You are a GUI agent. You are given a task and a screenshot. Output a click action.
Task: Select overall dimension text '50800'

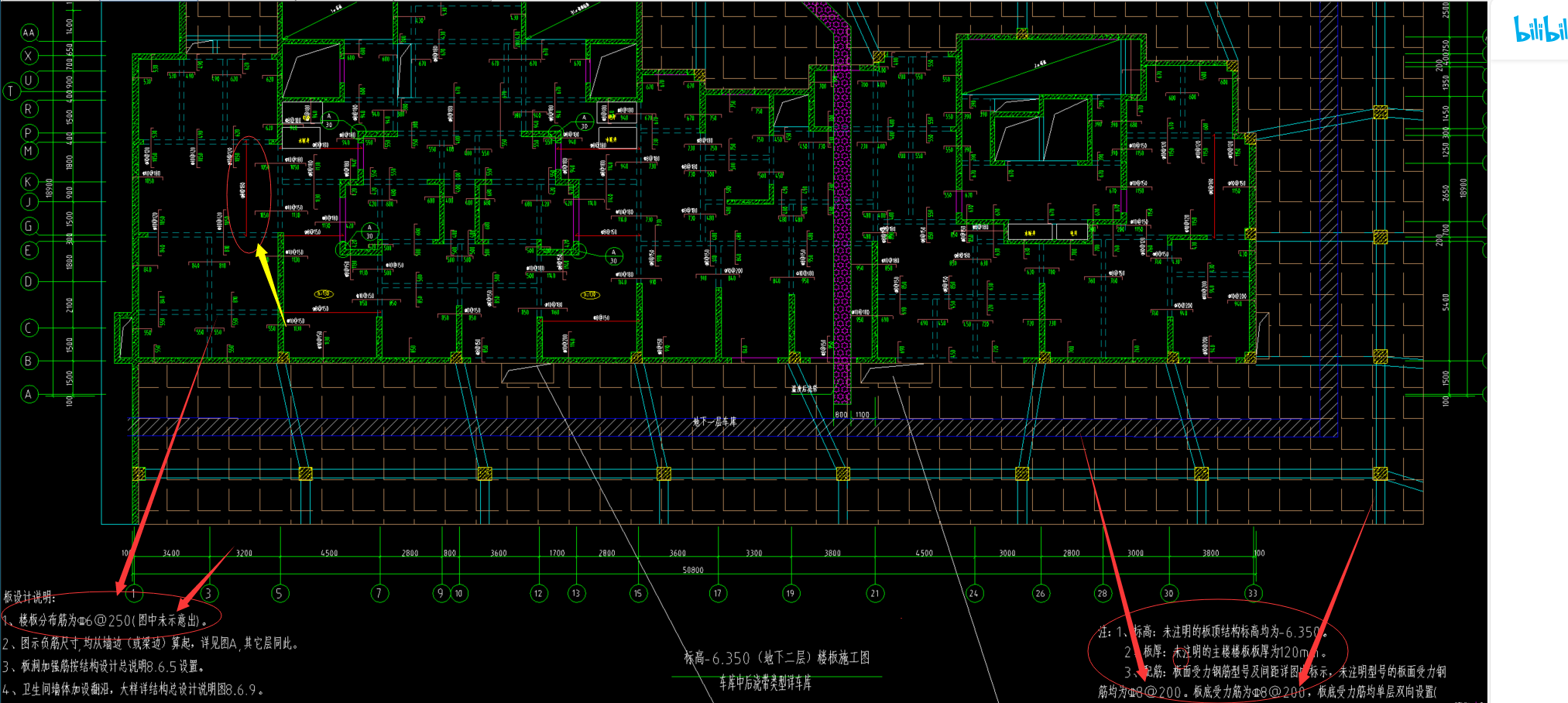693,571
